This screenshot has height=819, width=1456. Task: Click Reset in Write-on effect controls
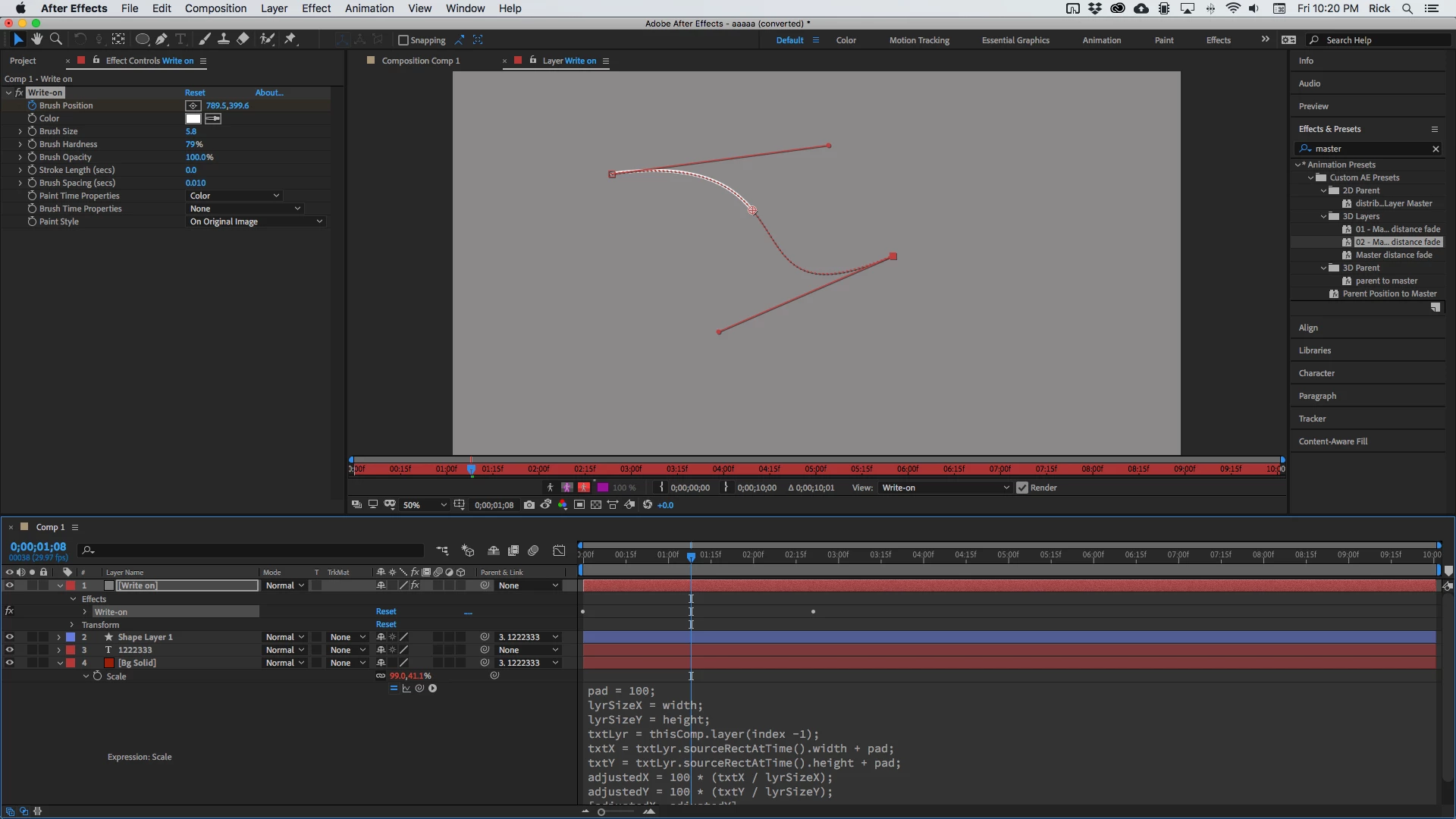point(195,93)
